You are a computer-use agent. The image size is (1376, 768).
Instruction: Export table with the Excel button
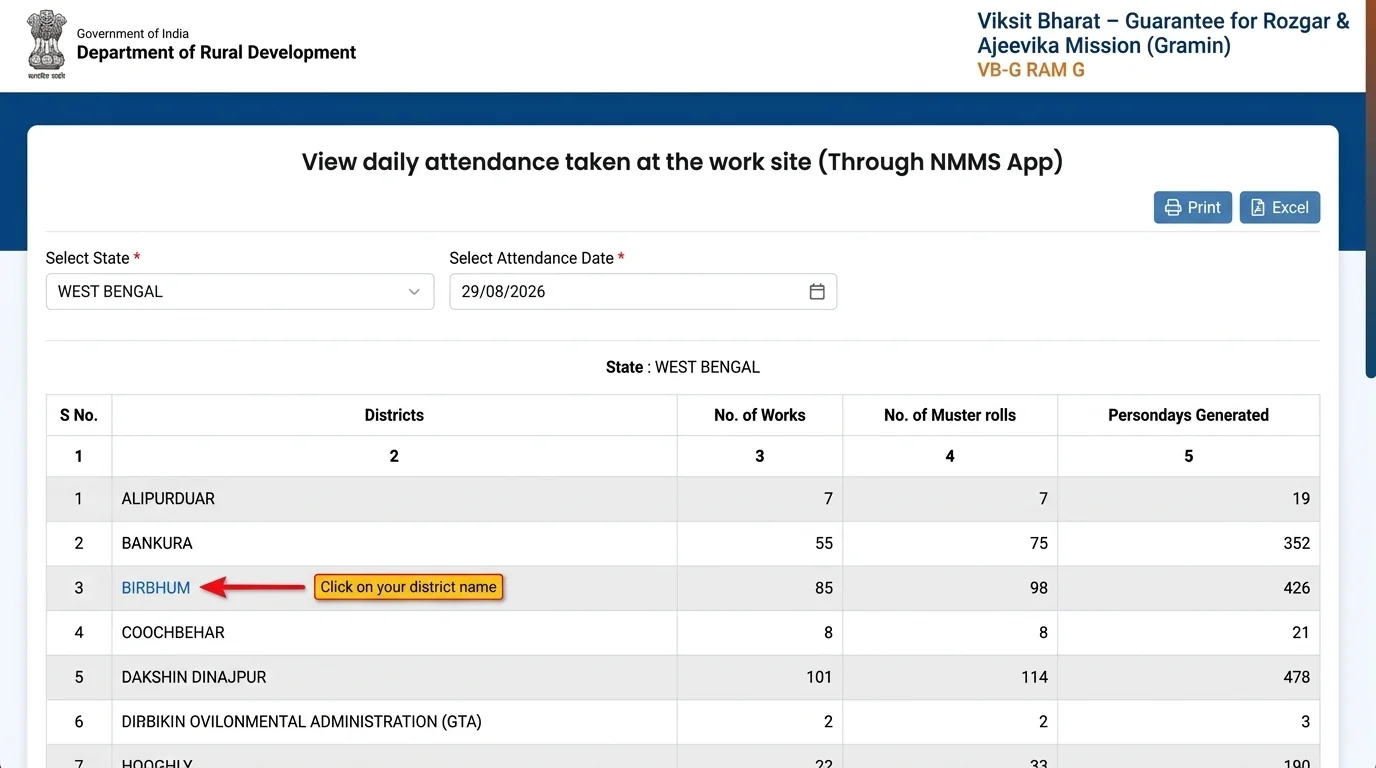1280,207
